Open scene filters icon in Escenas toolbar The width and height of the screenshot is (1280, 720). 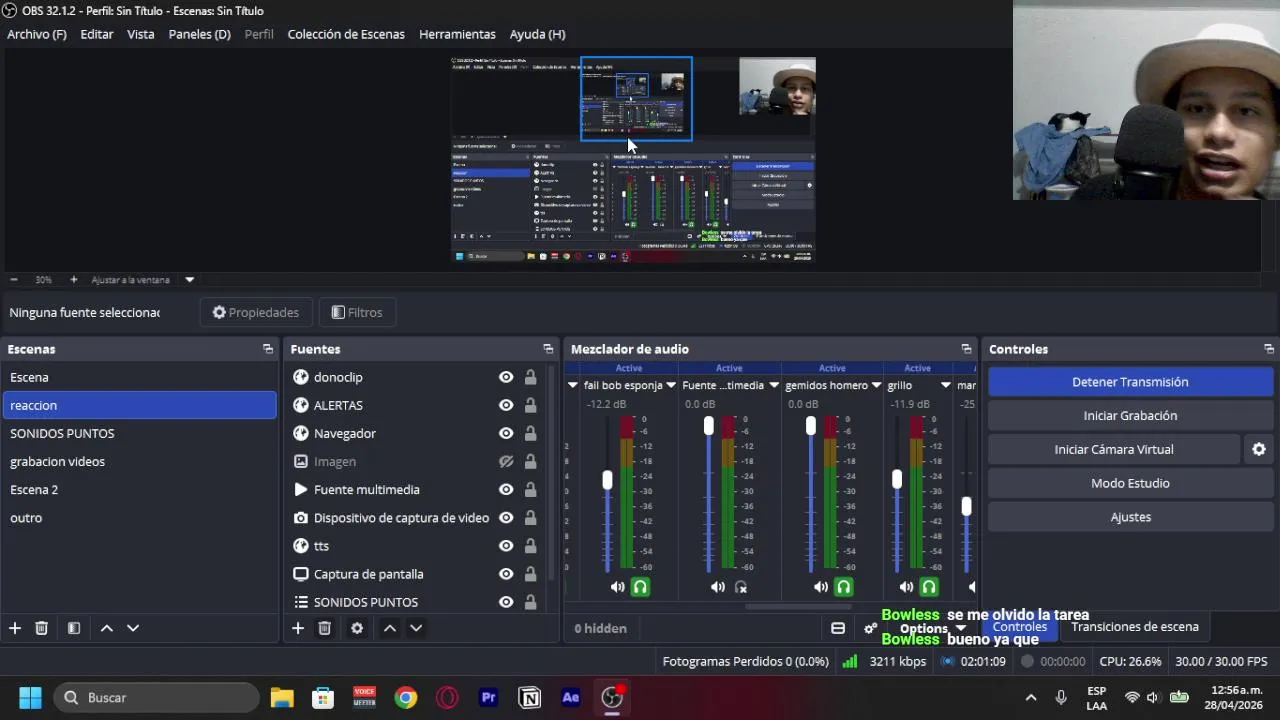point(73,628)
